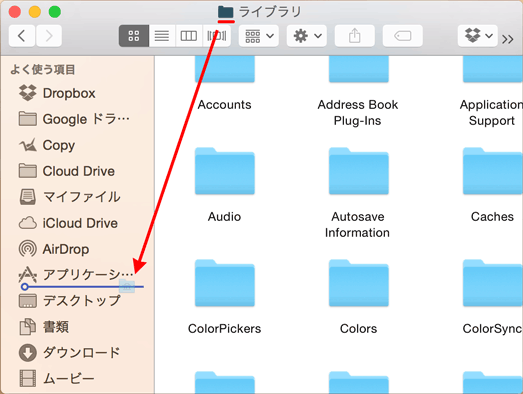Click the Caches folder name label
The height and width of the screenshot is (394, 523).
(492, 217)
